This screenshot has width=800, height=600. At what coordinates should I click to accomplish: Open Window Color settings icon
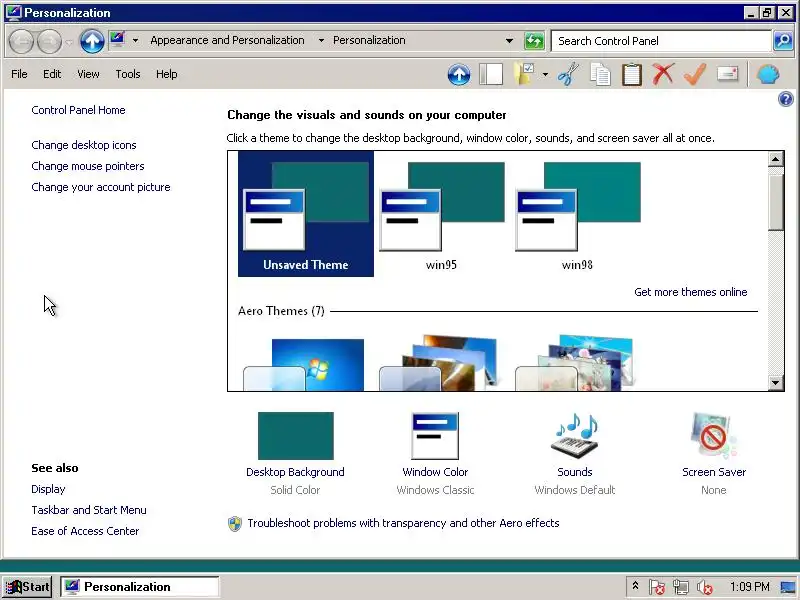[435, 436]
